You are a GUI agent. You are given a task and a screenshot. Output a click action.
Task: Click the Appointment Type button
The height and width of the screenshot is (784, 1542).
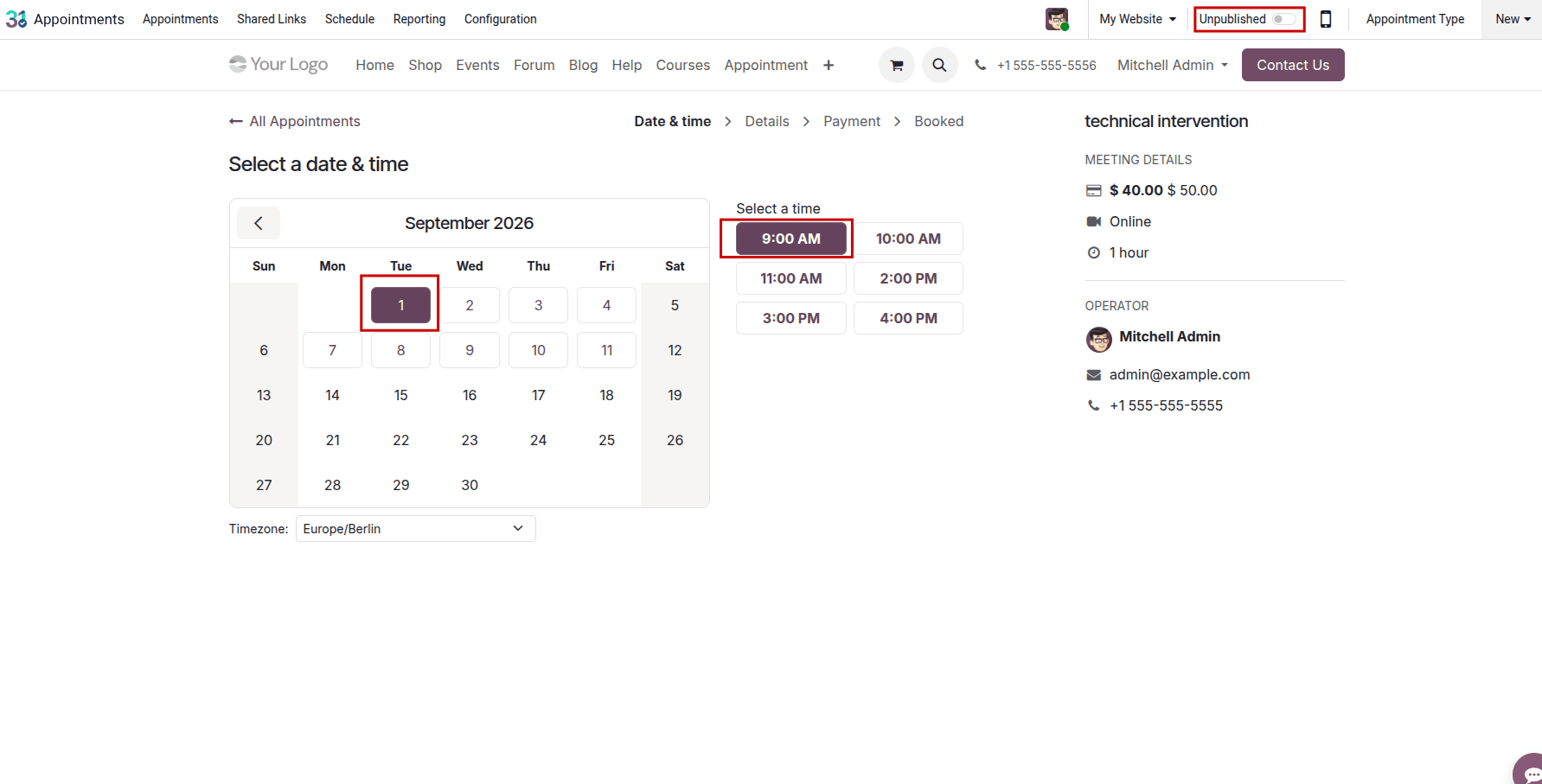pyautogui.click(x=1415, y=19)
